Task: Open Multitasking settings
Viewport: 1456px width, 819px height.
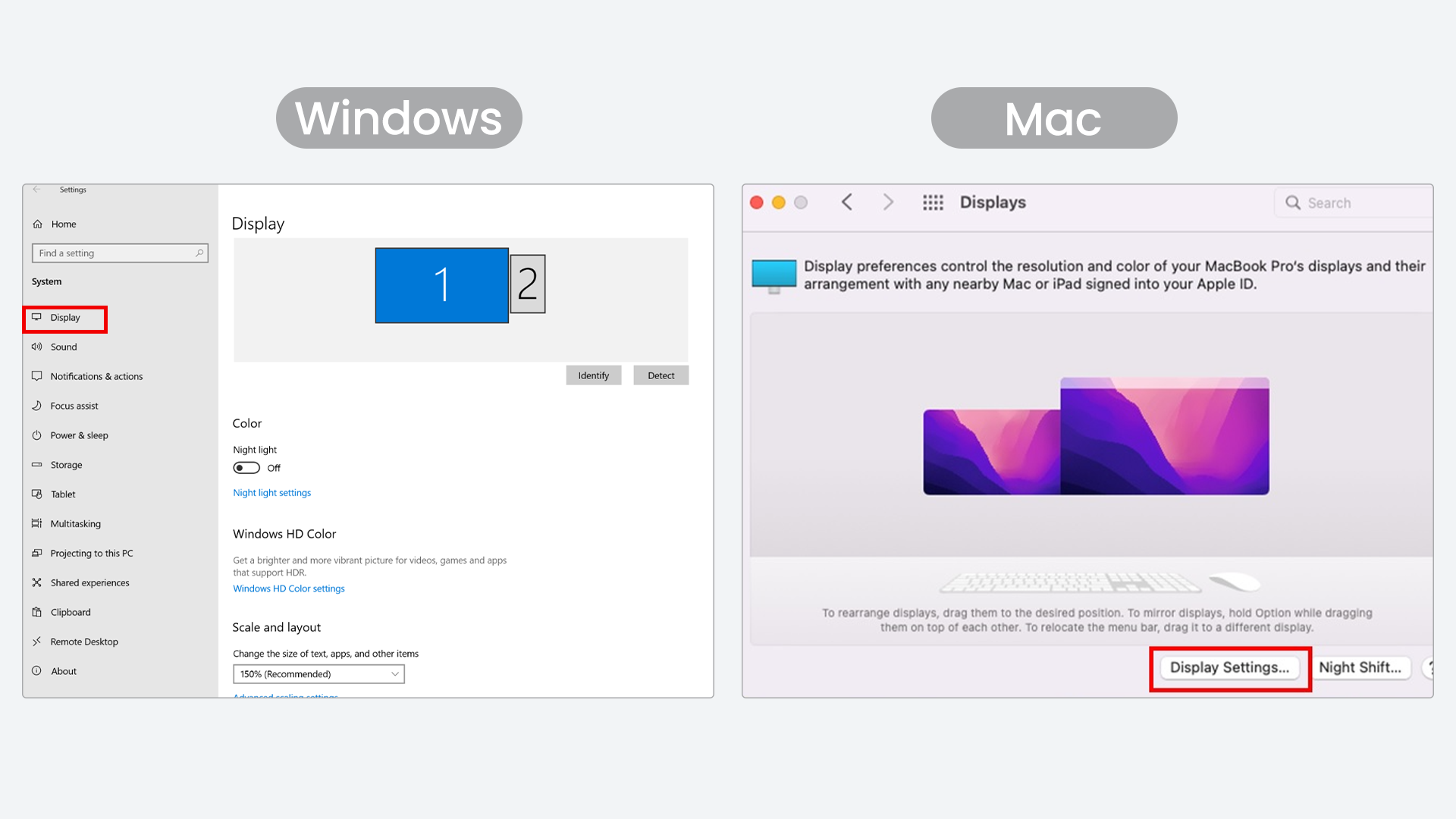Action: tap(75, 523)
